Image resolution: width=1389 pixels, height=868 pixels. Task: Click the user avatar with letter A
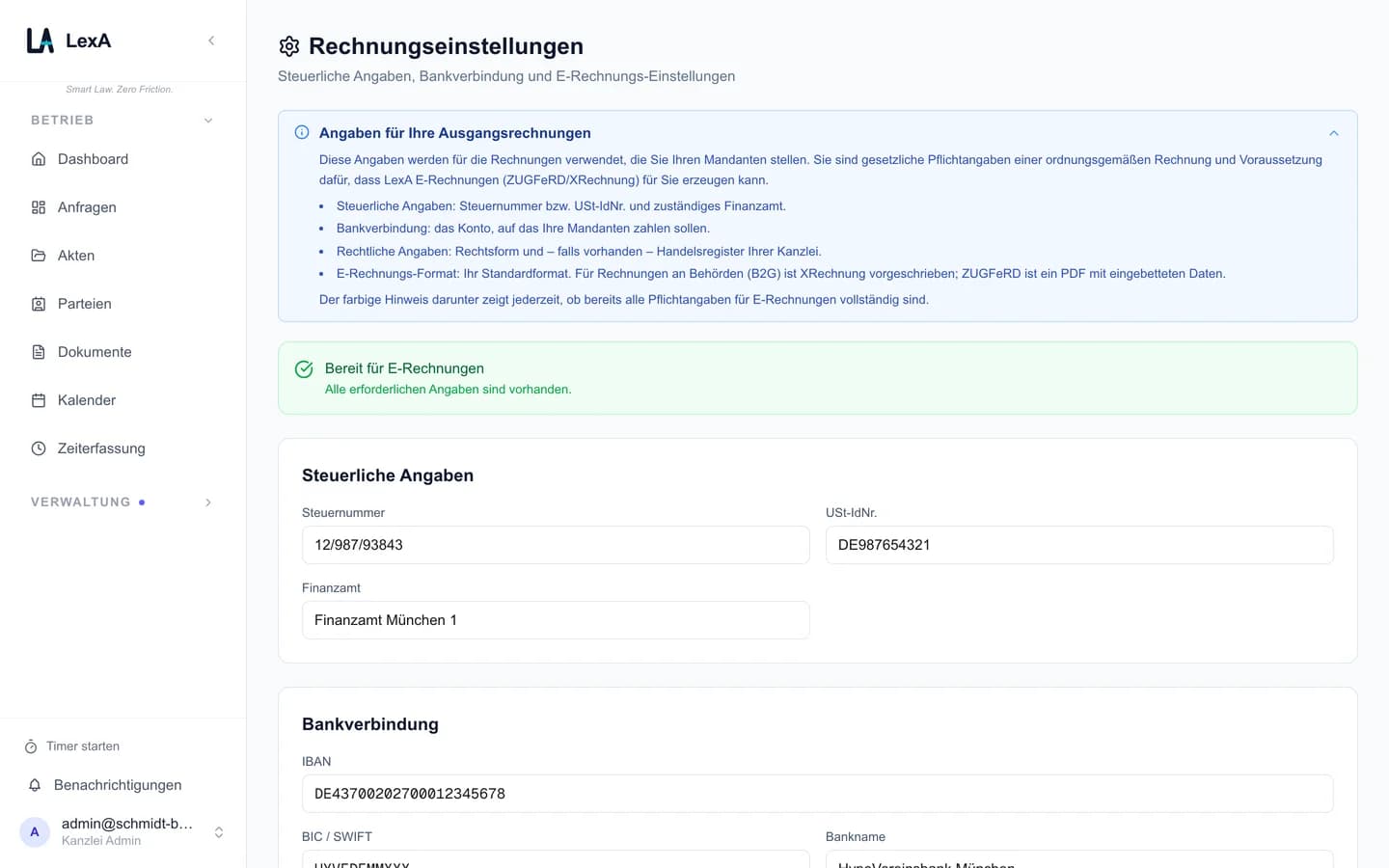pyautogui.click(x=35, y=831)
